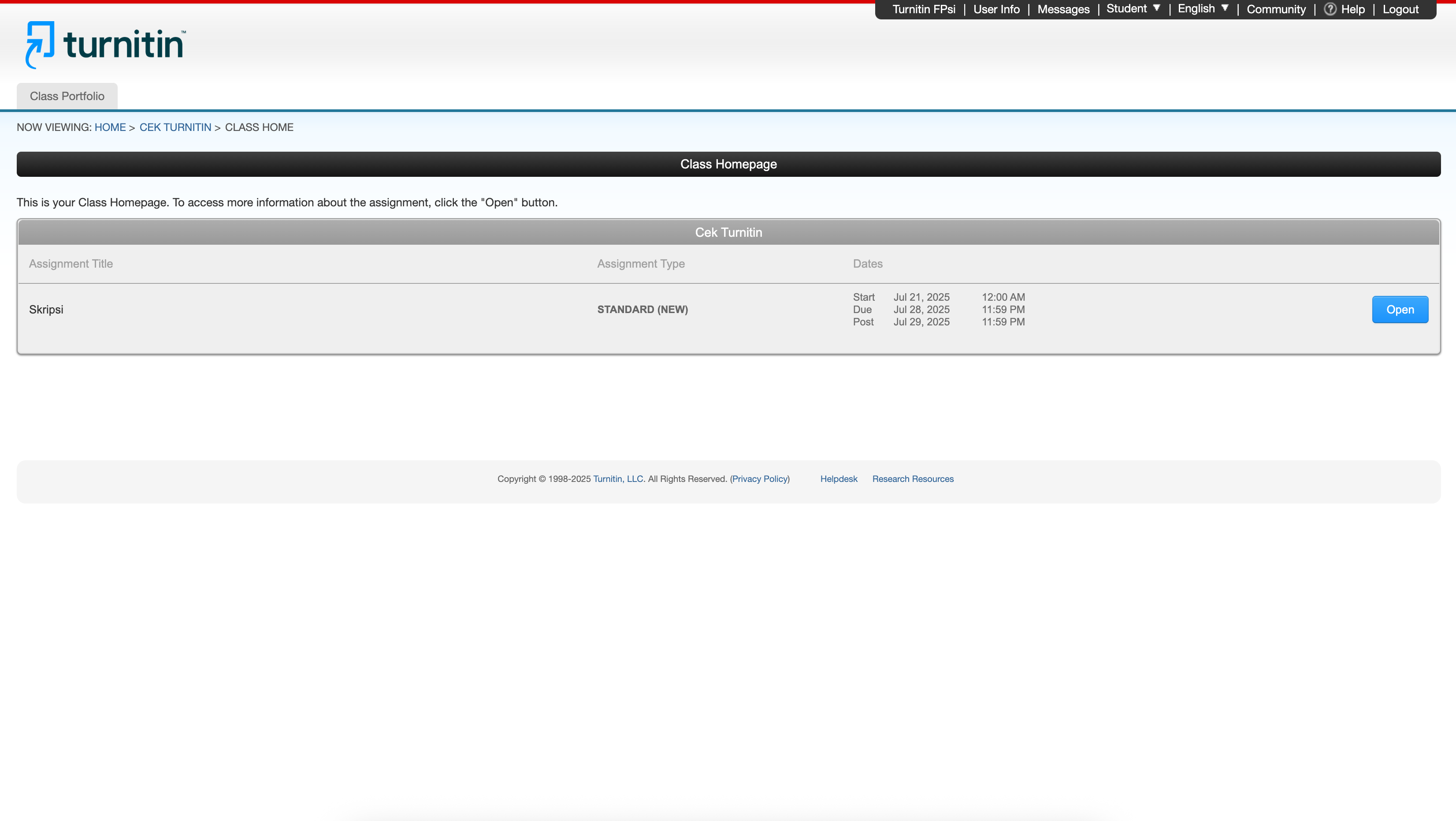Open Research Resources footer link
The width and height of the screenshot is (1456, 821).
point(912,479)
